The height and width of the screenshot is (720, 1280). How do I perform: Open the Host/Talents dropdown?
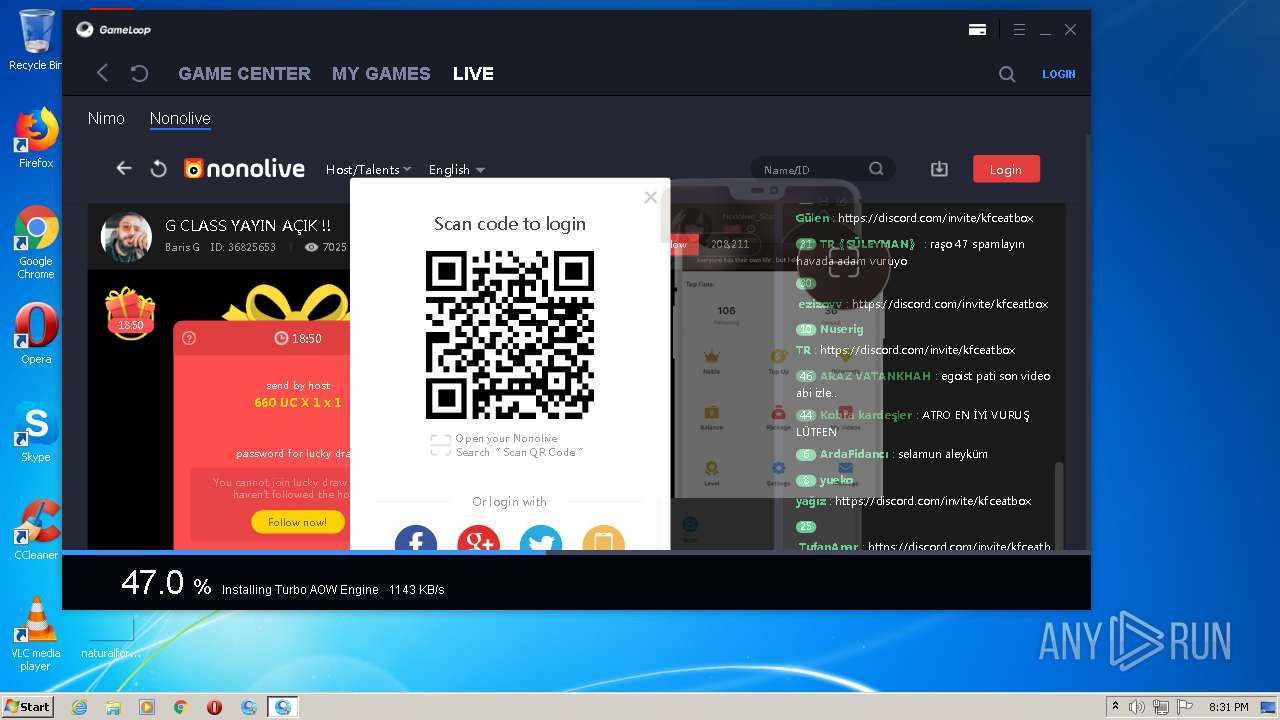(x=368, y=170)
